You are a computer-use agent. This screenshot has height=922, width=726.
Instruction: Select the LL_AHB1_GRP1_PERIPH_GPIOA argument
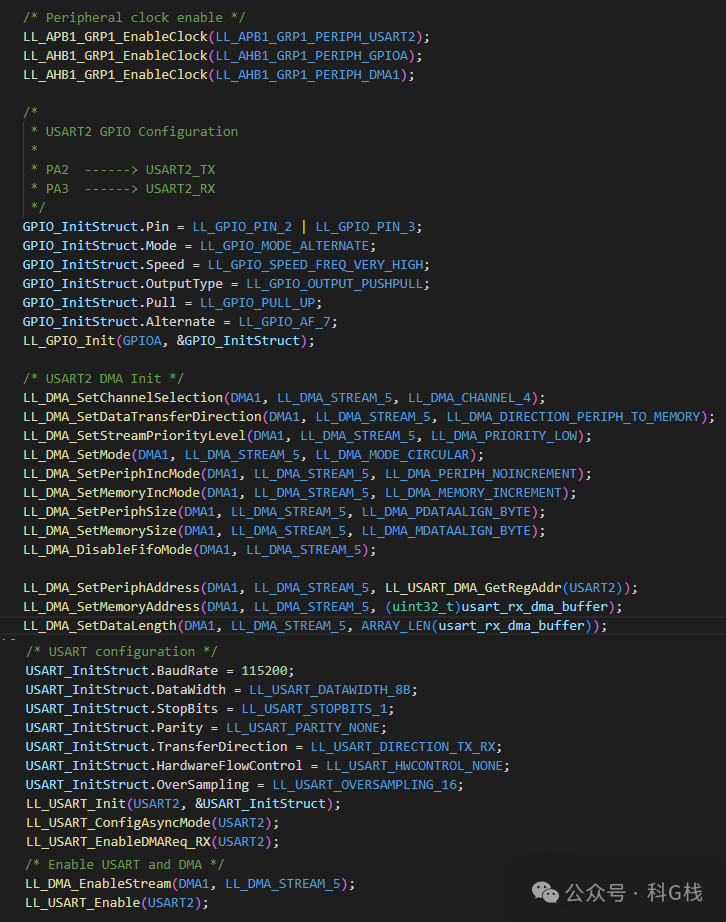312,56
